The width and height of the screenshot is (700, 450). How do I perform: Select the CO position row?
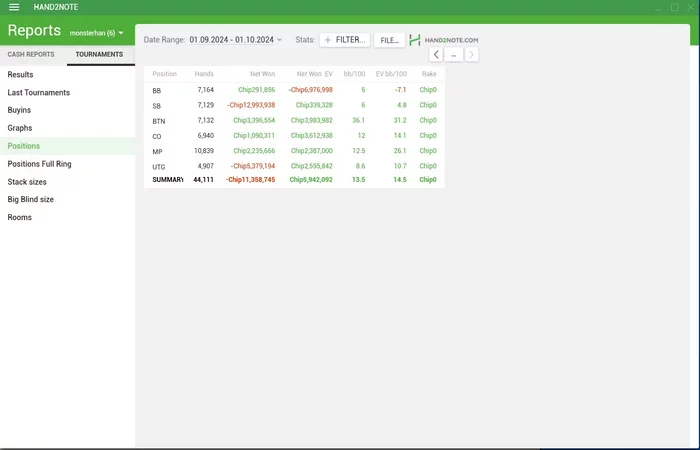point(294,136)
